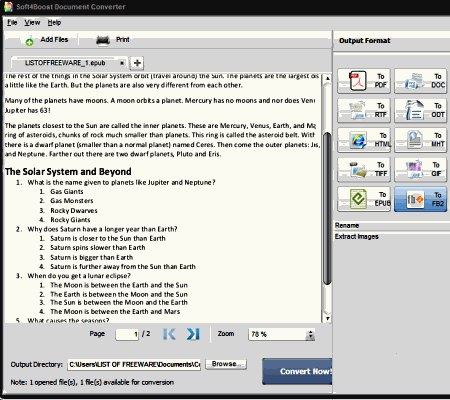Open the View menu
Screen dimensions: 450x400
pos(32,23)
